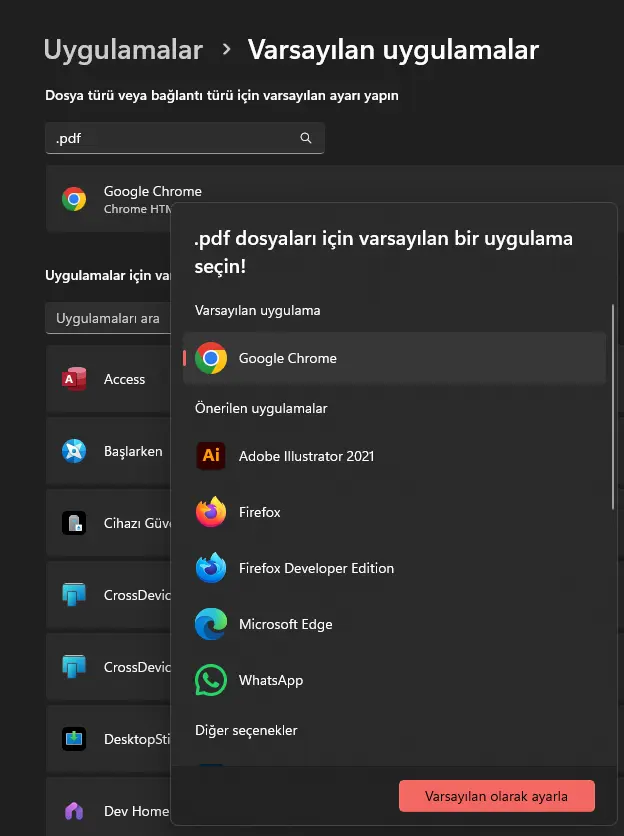Open the Access app icon
Image resolution: width=624 pixels, height=836 pixels.
point(74,379)
